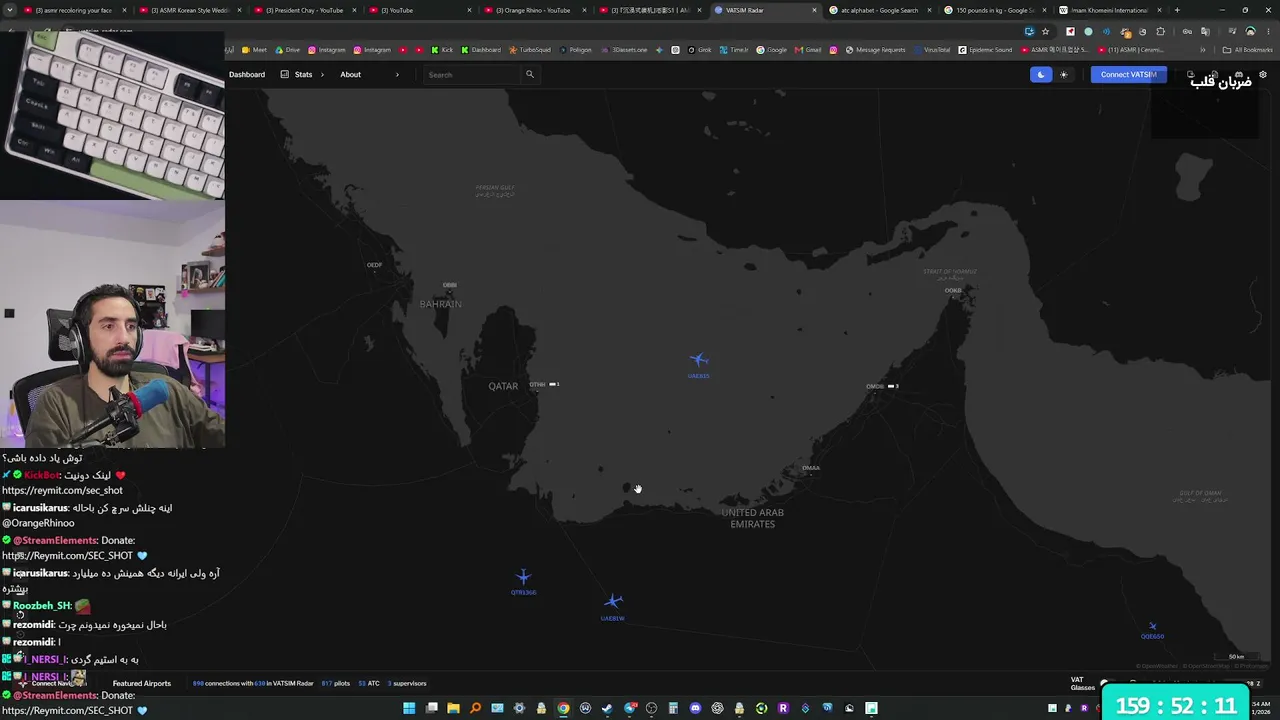Open the Epidemic Sound bookmark
The image size is (1280, 720).
[x=985, y=50]
